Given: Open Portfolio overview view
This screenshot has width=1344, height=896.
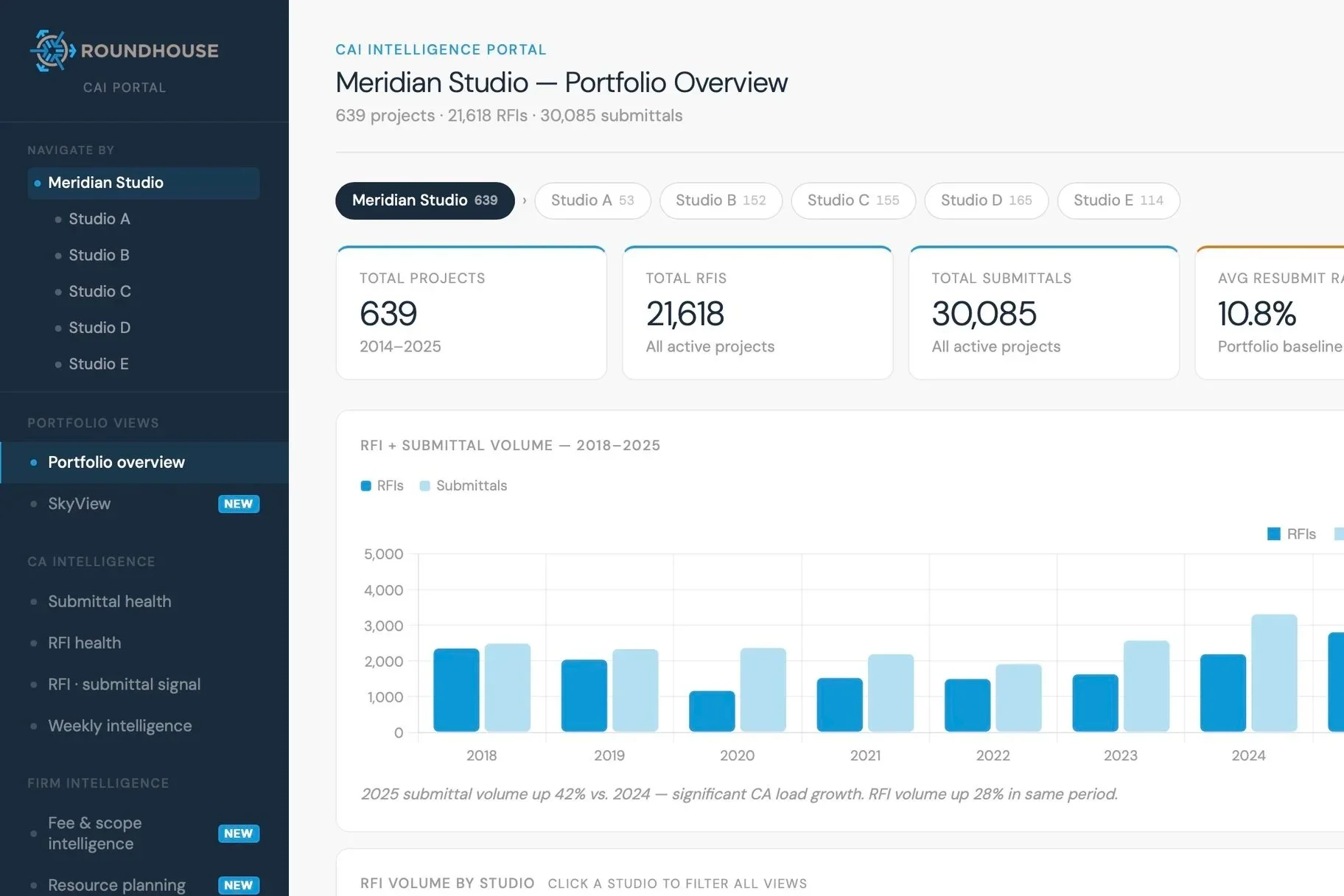Looking at the screenshot, I should click(x=144, y=463).
